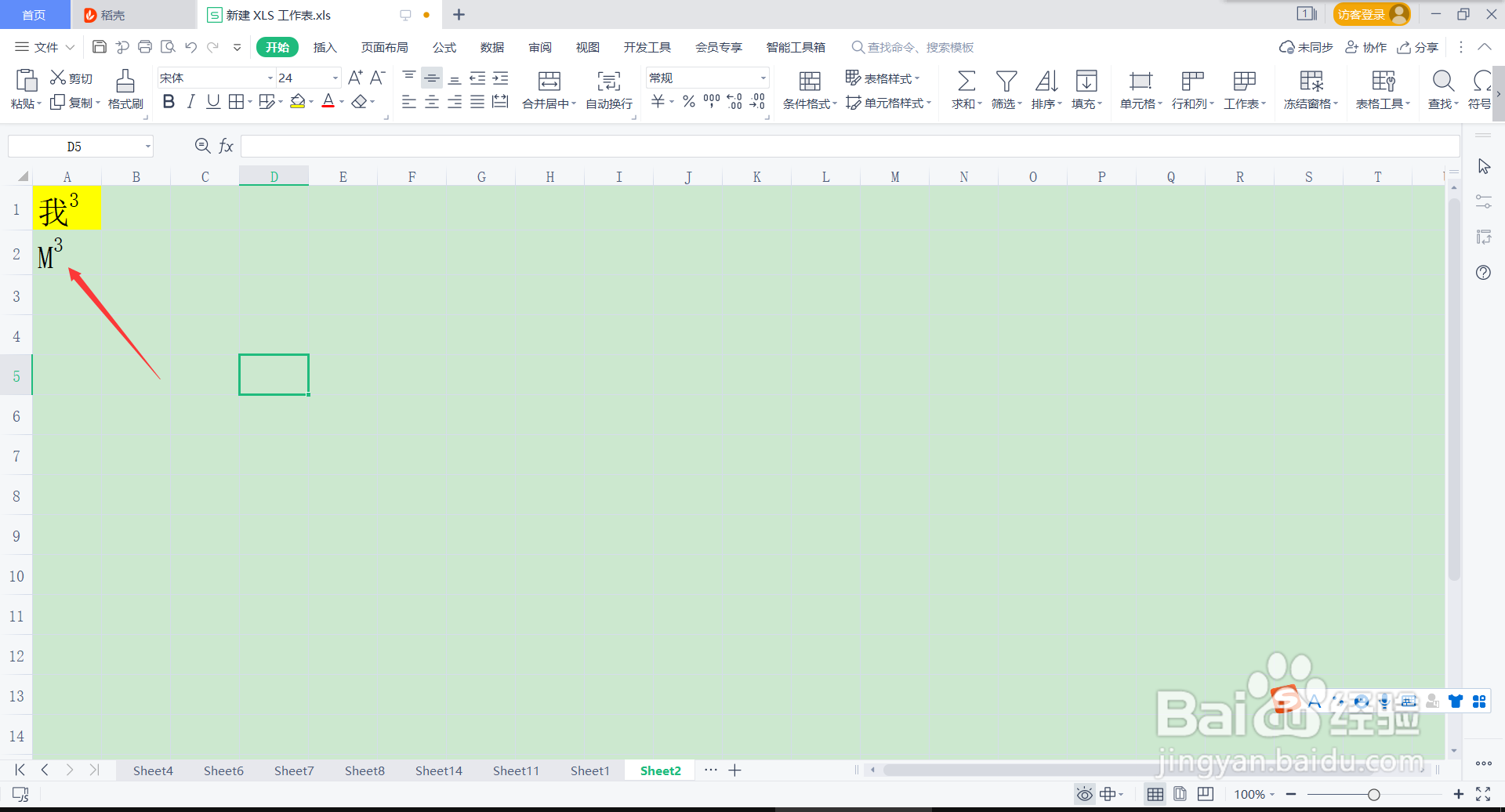Click the red font color button
Screen dimensions: 1505x812
[328, 102]
